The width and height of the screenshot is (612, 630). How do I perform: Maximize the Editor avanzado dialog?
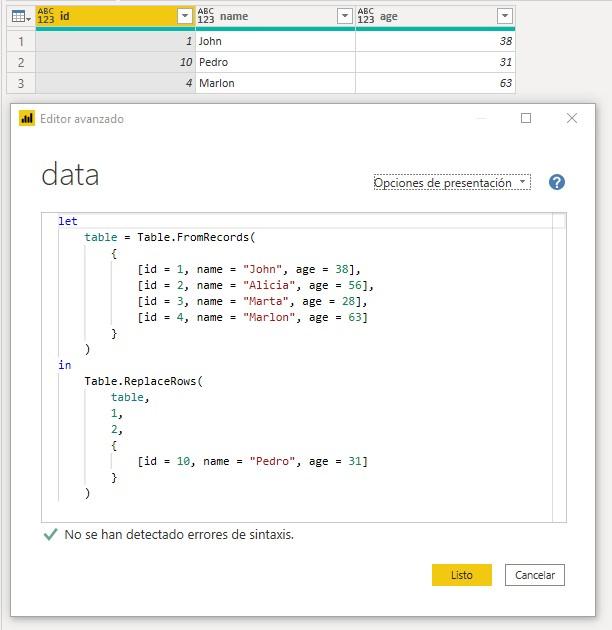pos(526,118)
